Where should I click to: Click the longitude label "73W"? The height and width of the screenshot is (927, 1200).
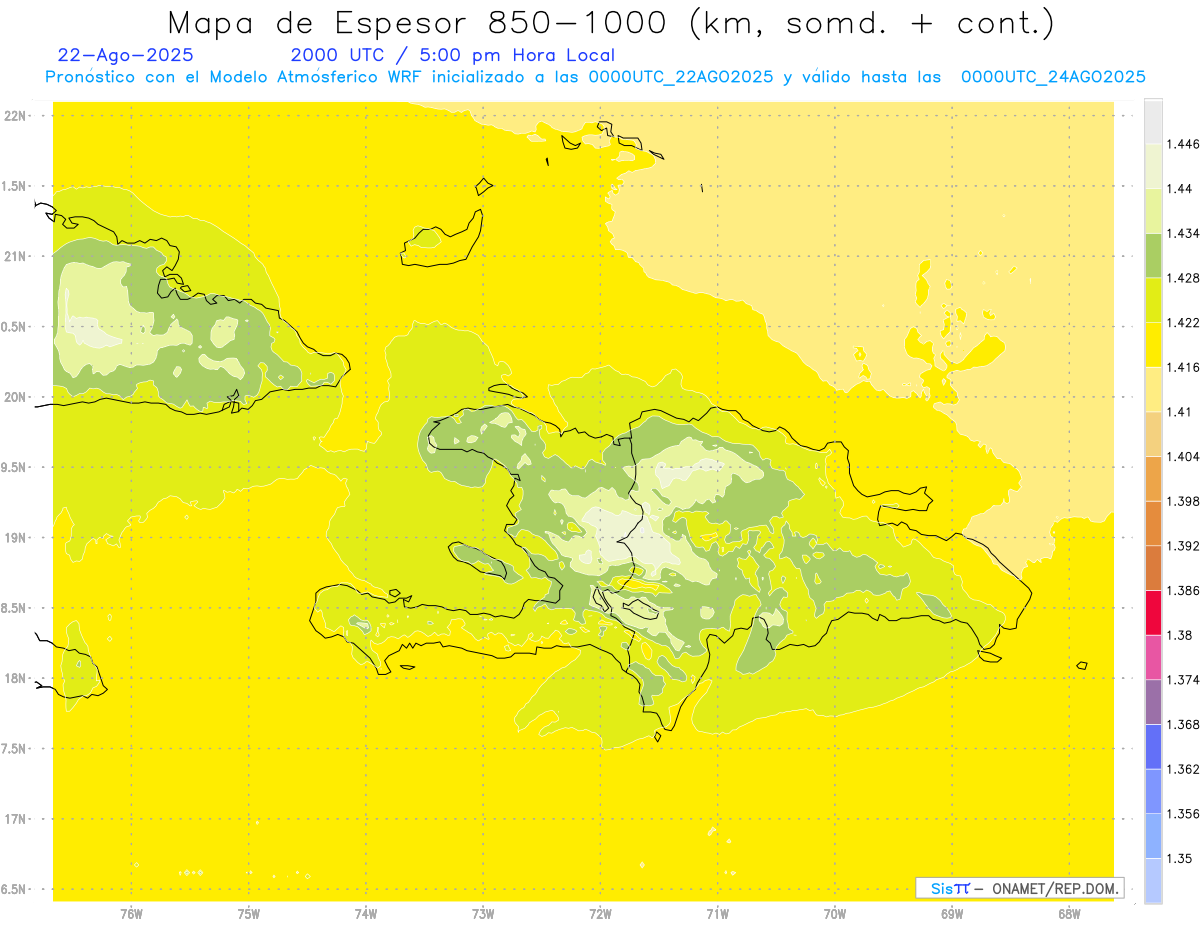pos(483,914)
